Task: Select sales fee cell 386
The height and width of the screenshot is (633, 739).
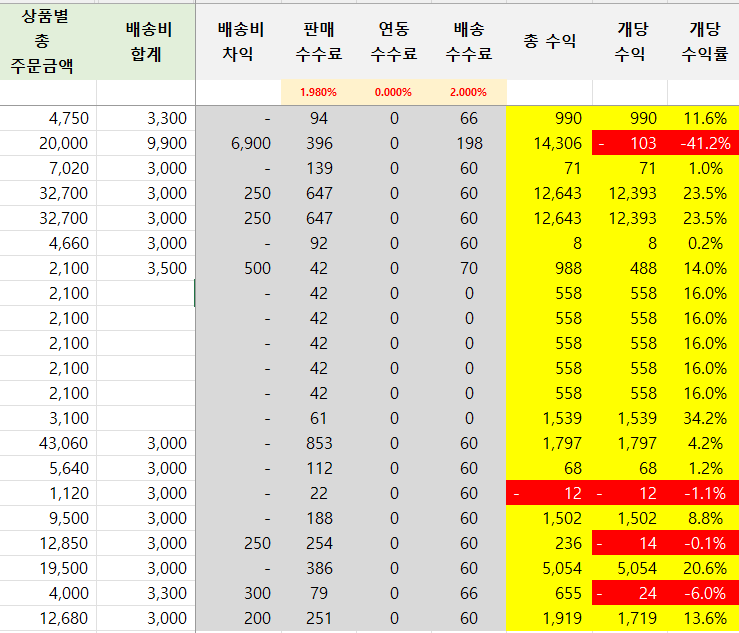Action: 319,568
